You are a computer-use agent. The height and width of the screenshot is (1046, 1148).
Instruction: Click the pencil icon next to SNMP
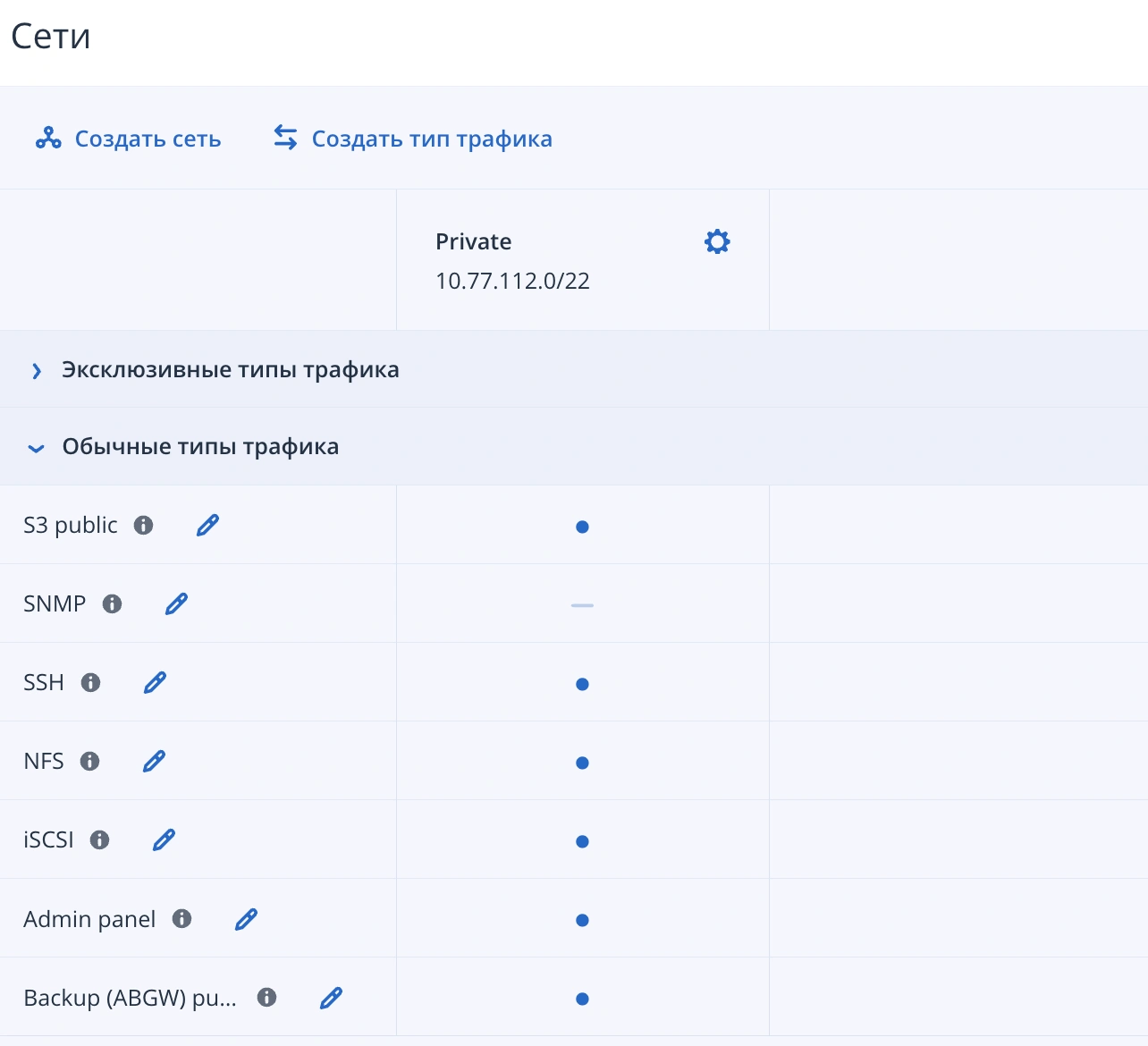point(177,604)
